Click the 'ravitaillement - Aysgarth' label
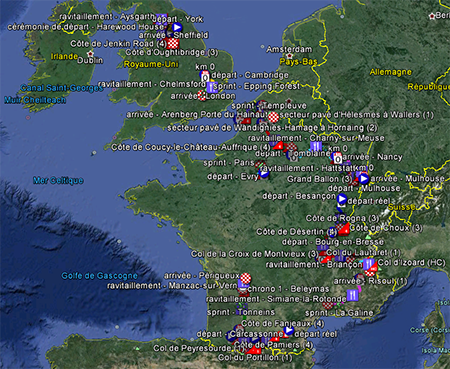Image resolution: width=450 pixels, height=369 pixels. tap(107, 17)
